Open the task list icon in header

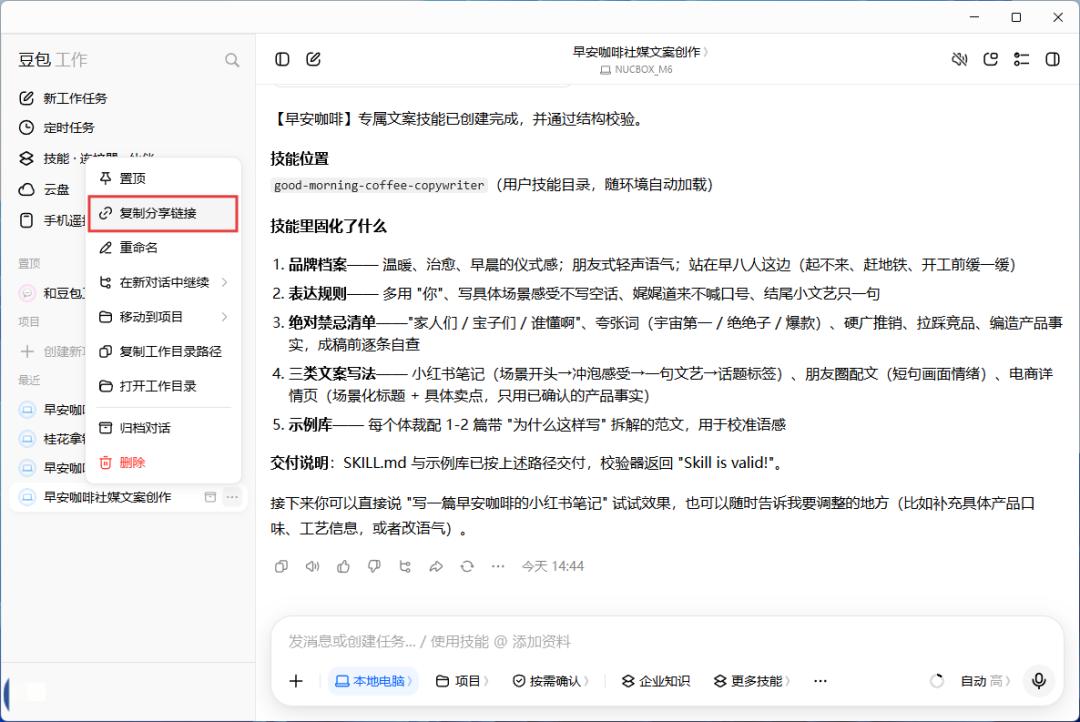[1021, 59]
